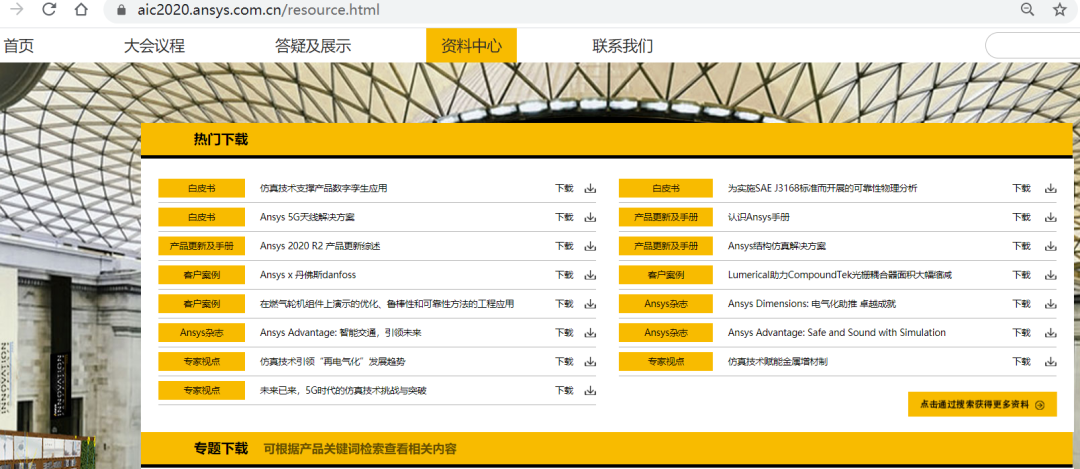Click the 白皮书 tag beside 仿真技术支撑产品数字孪生应用
Viewport: 1080px width, 469px height.
click(202, 188)
